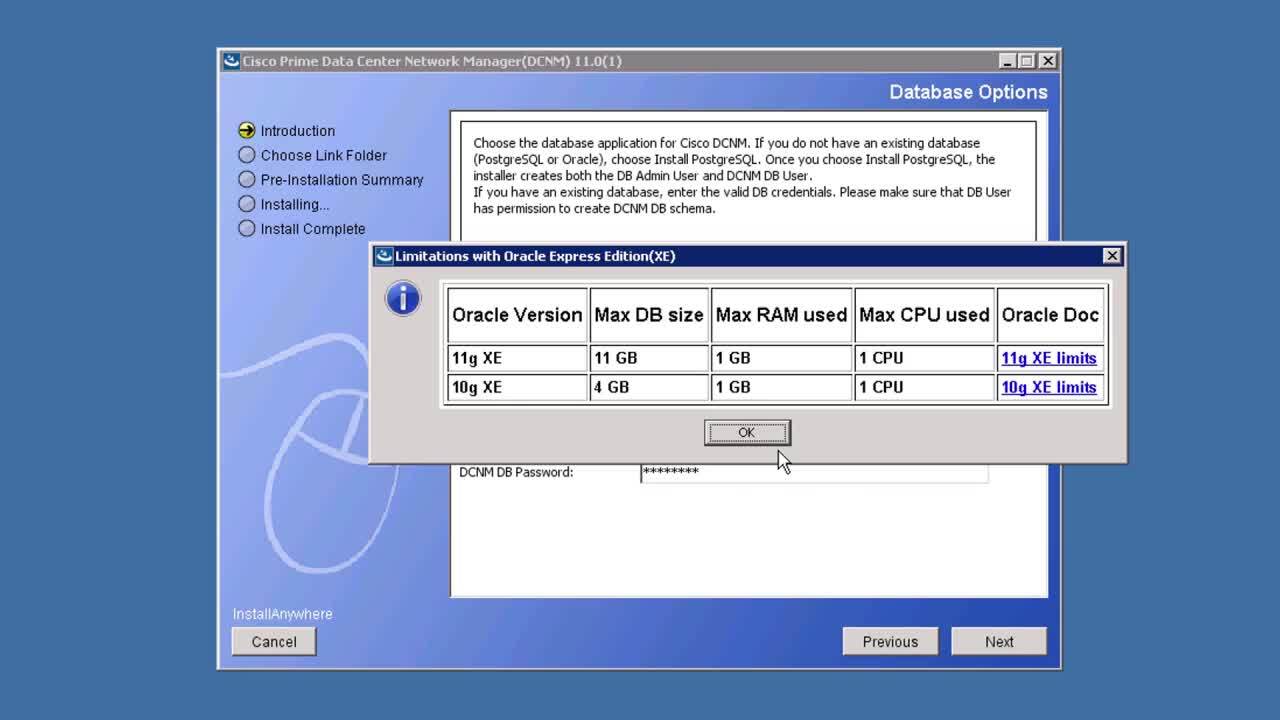Viewport: 1280px width, 720px height.
Task: Click the blue information icon in dialog
Action: coord(403,298)
